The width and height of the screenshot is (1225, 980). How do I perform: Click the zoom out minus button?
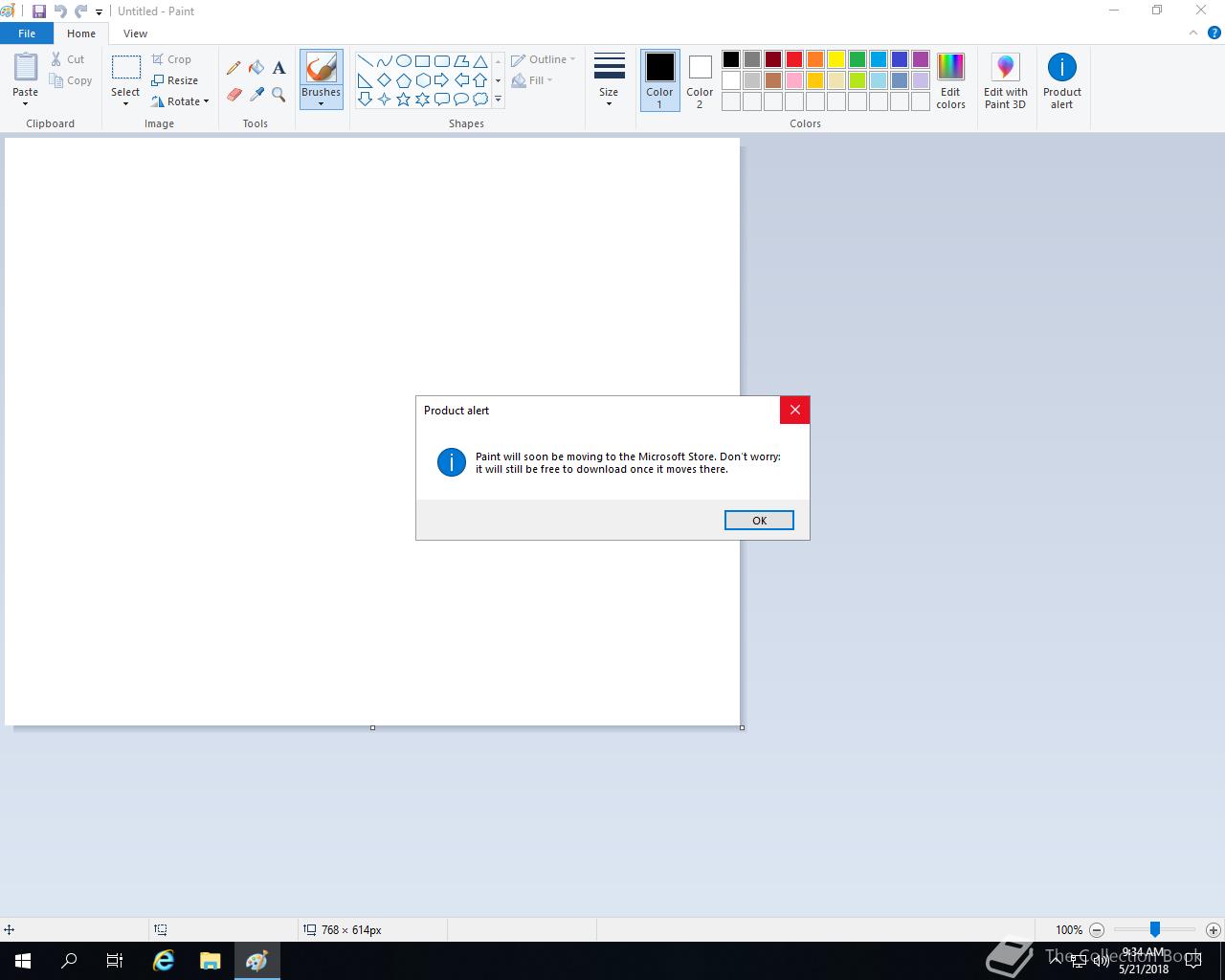pos(1097,929)
